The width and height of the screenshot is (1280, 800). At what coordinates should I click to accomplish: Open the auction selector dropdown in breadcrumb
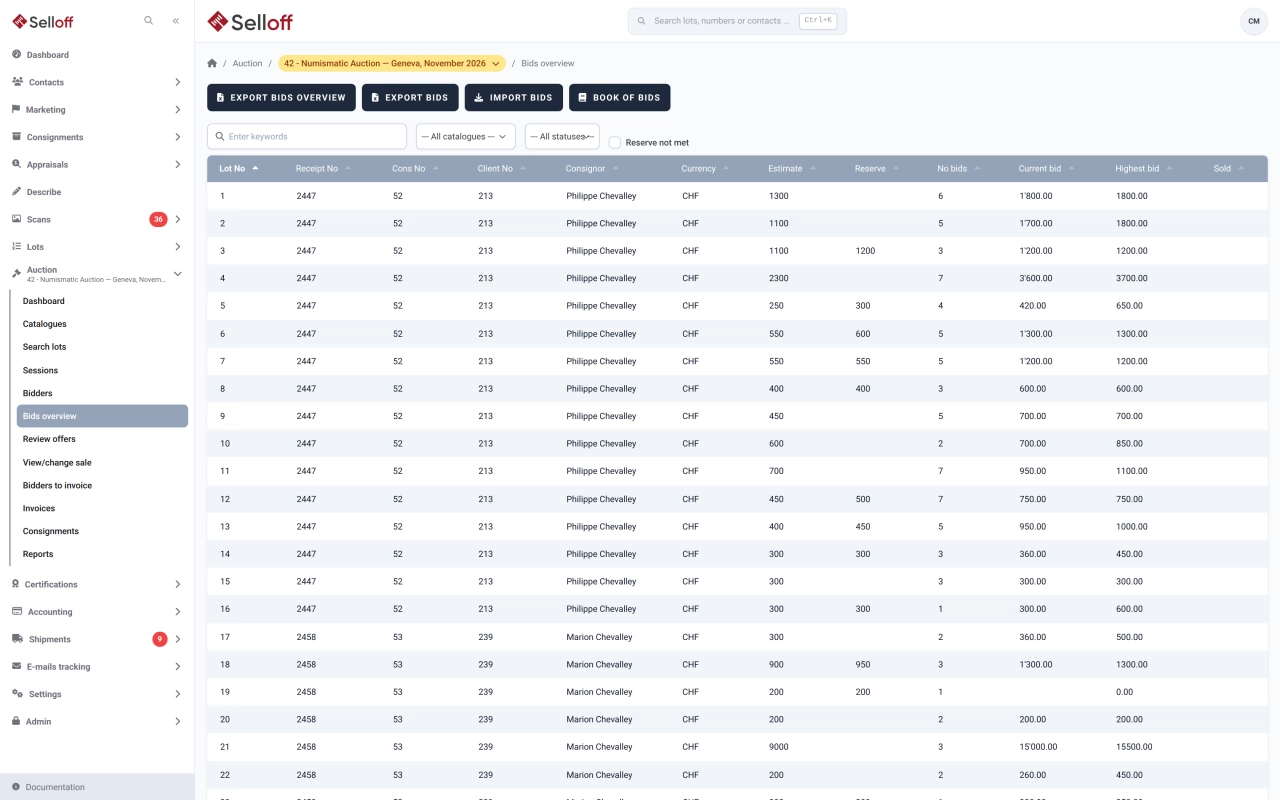tap(392, 63)
